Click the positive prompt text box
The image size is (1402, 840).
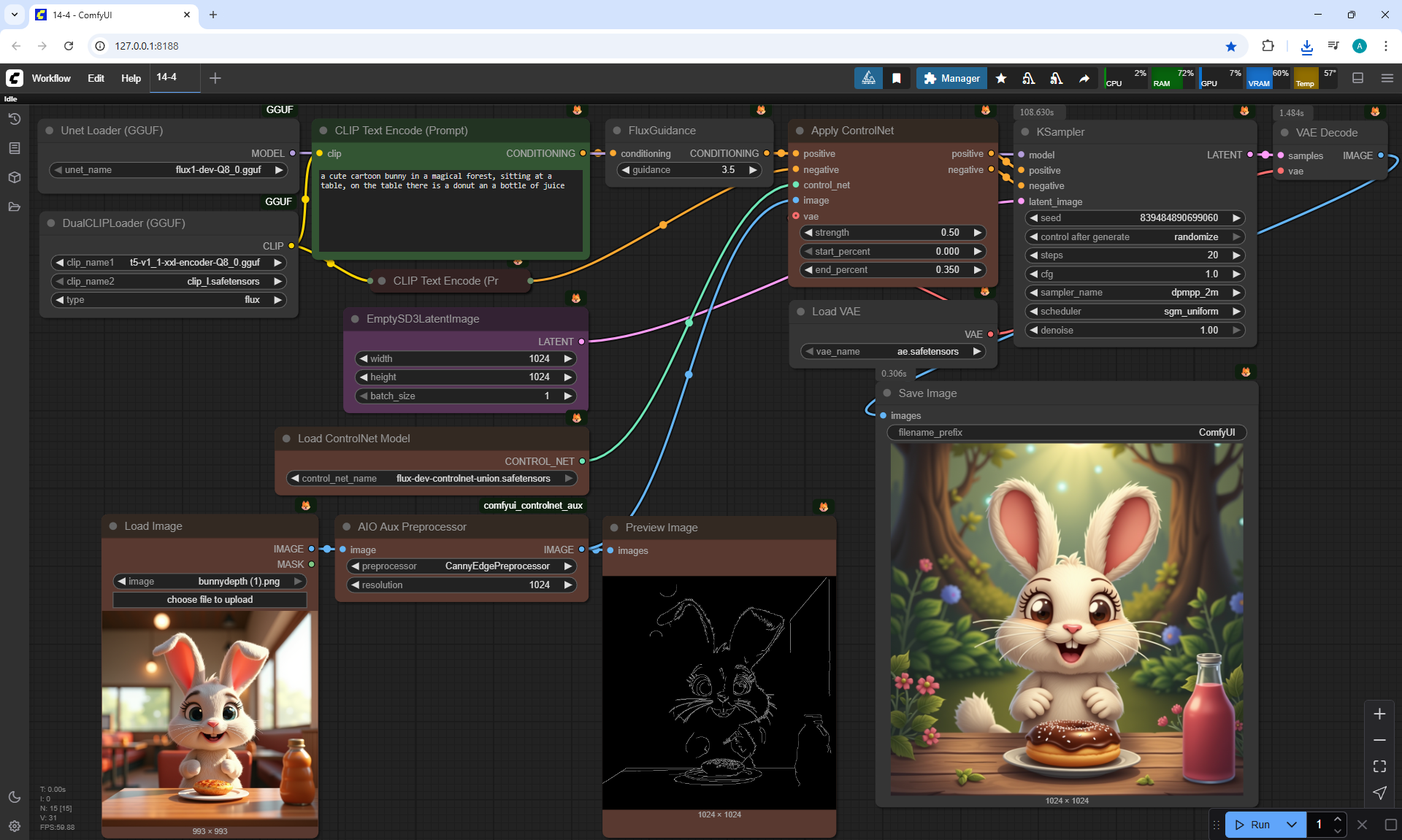451,212
